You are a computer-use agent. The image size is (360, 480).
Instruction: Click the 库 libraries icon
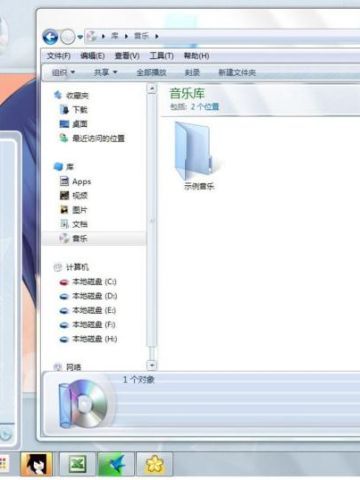(x=58, y=166)
